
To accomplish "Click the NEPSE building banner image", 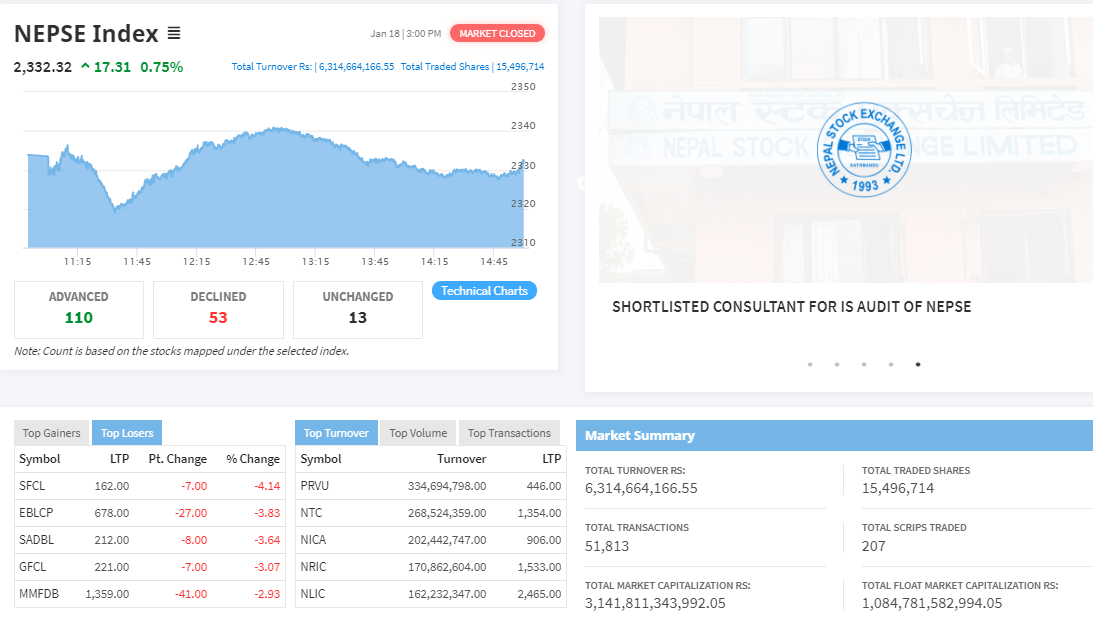I will click(846, 150).
